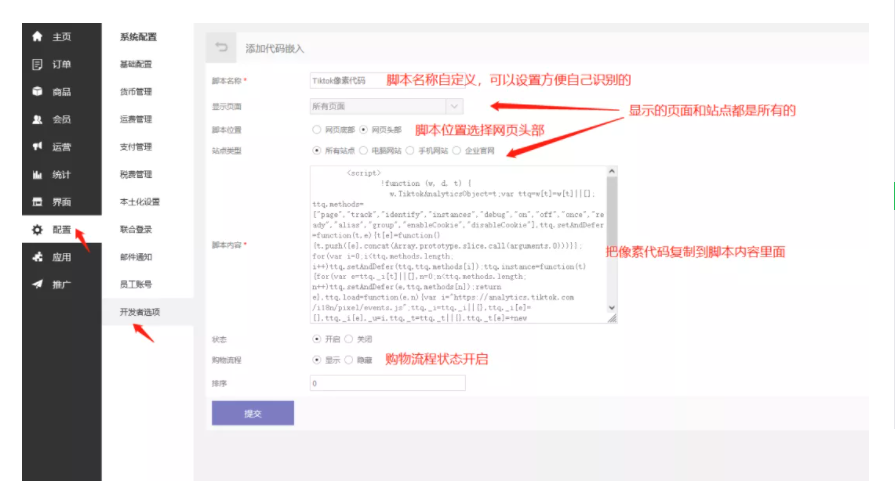Click the 排序 sort order input
This screenshot has width=895, height=503.
(x=388, y=383)
